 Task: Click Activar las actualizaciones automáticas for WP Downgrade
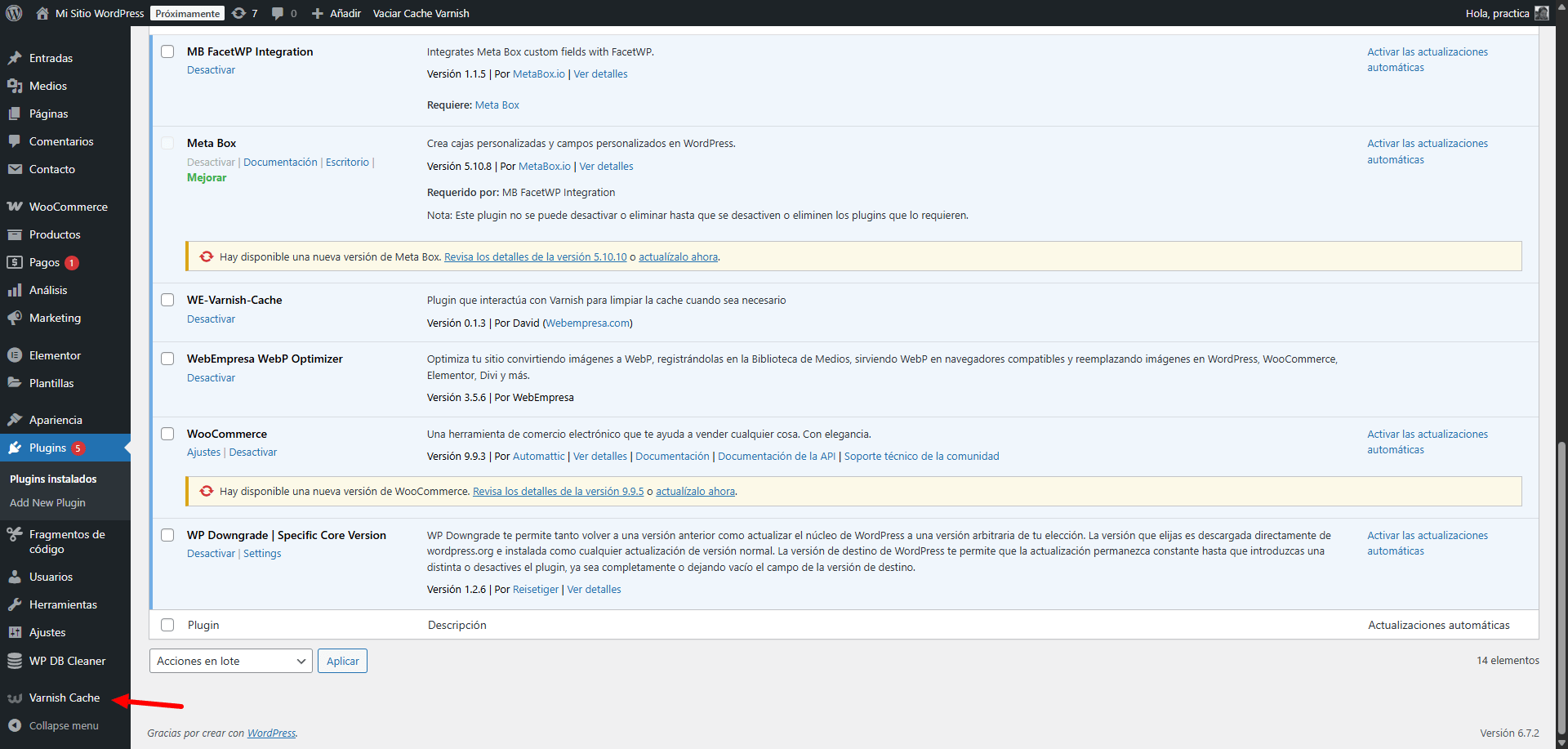[1428, 543]
